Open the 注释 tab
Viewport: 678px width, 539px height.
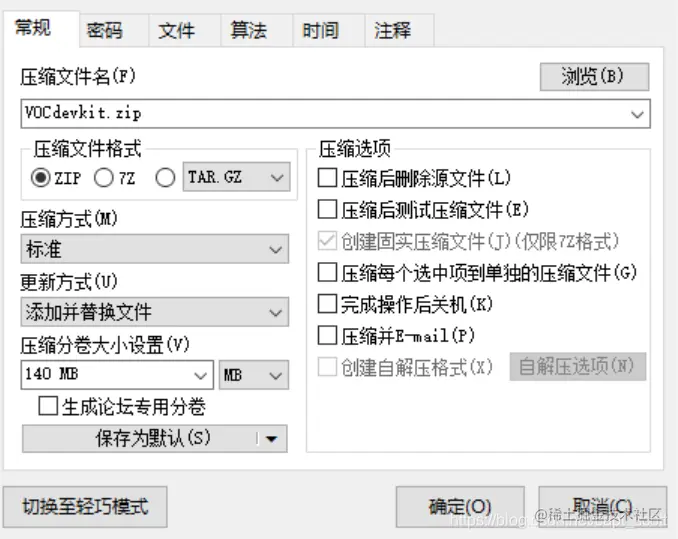400,30
